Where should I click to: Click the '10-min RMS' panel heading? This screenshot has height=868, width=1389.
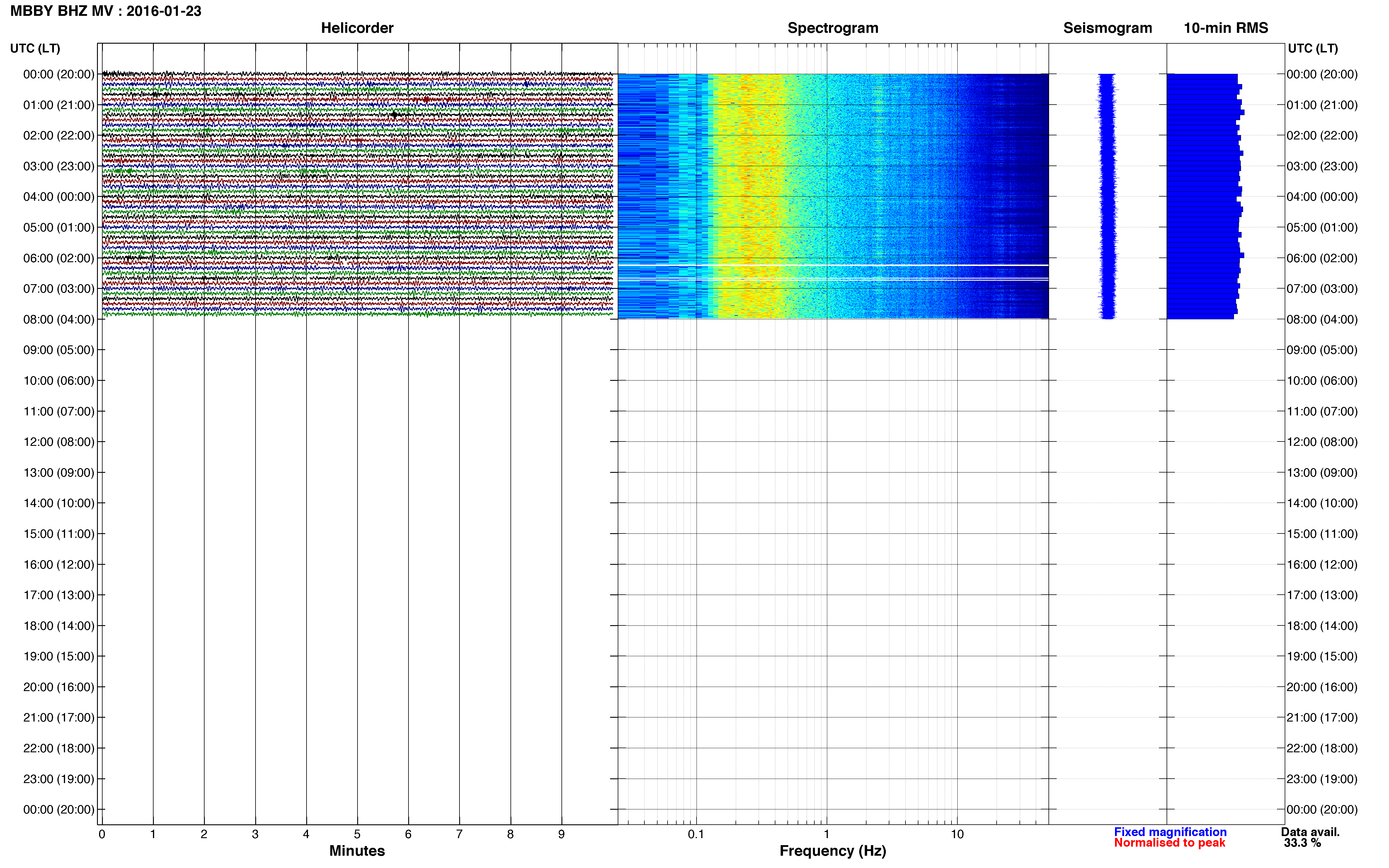tap(1225, 28)
